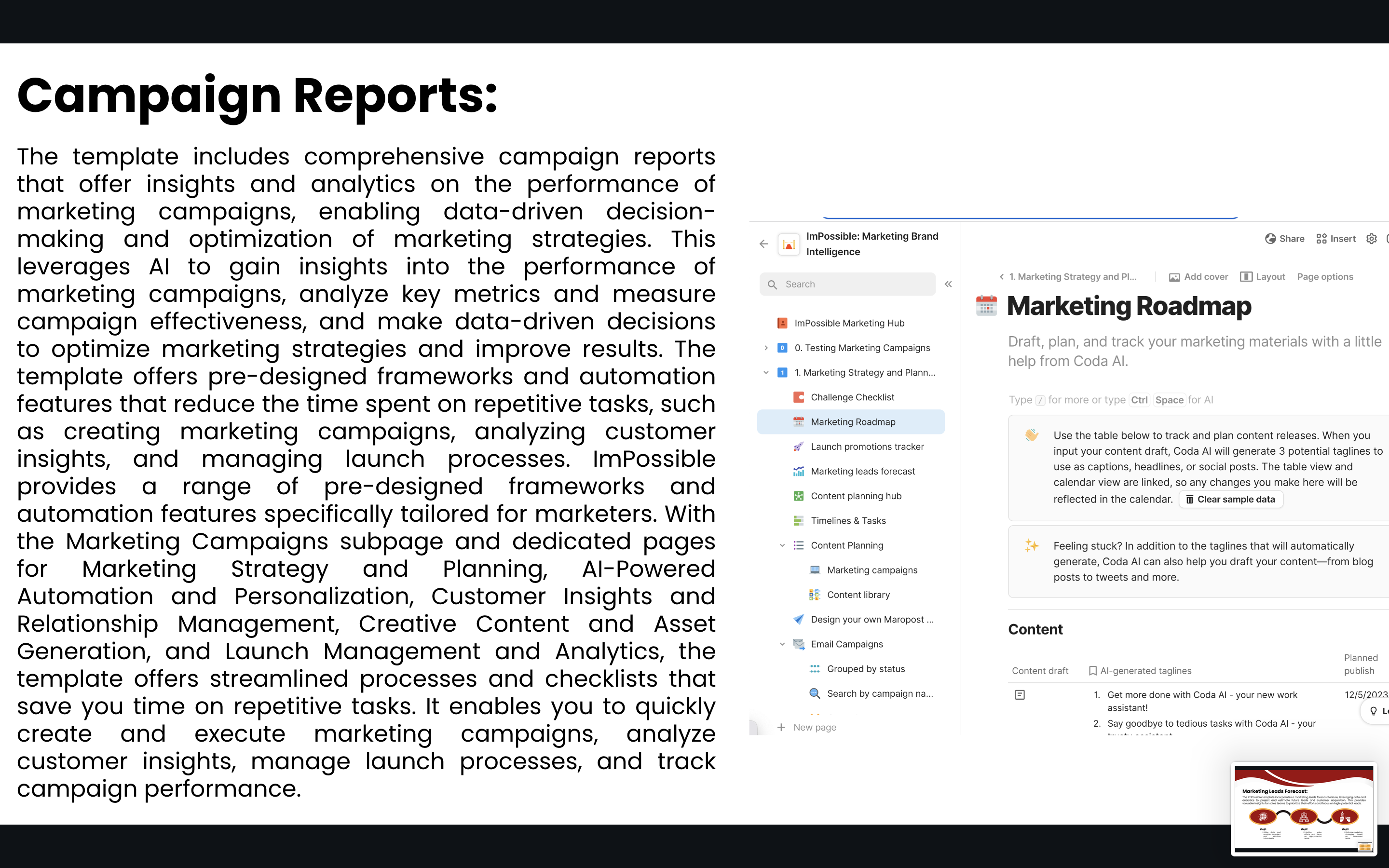Click the sidebar Search field

(847, 284)
